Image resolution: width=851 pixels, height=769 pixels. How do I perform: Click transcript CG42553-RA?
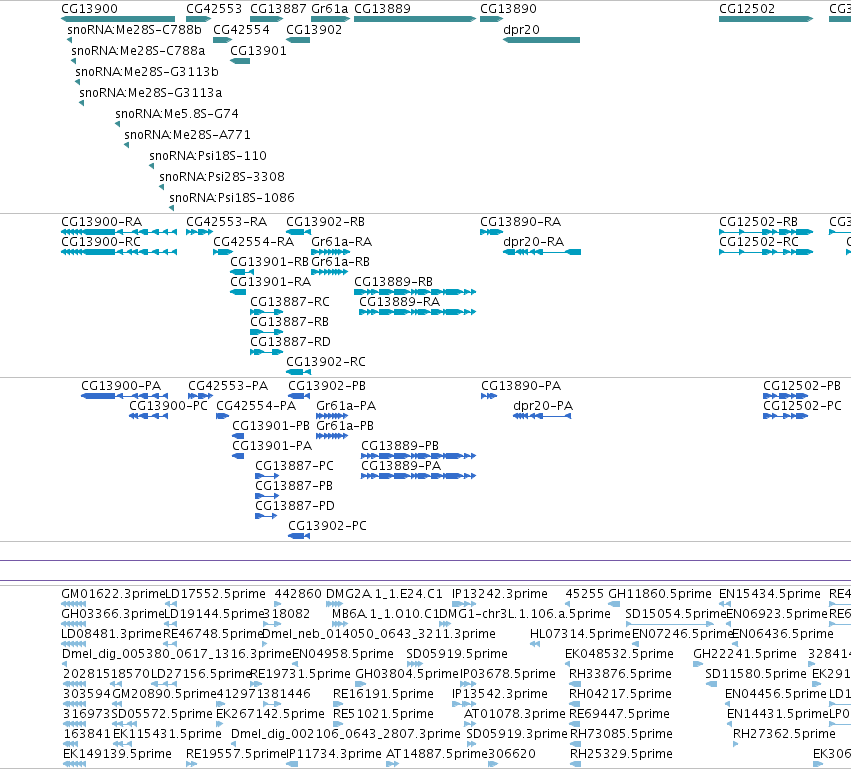pyautogui.click(x=199, y=232)
